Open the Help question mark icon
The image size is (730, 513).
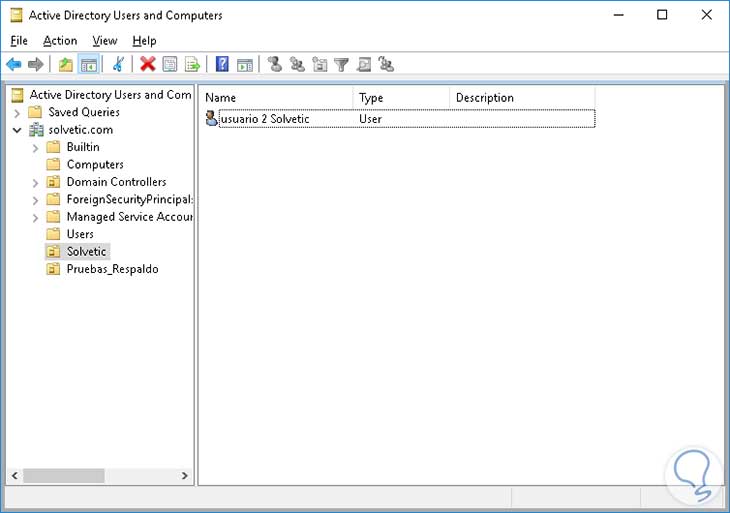pos(222,64)
